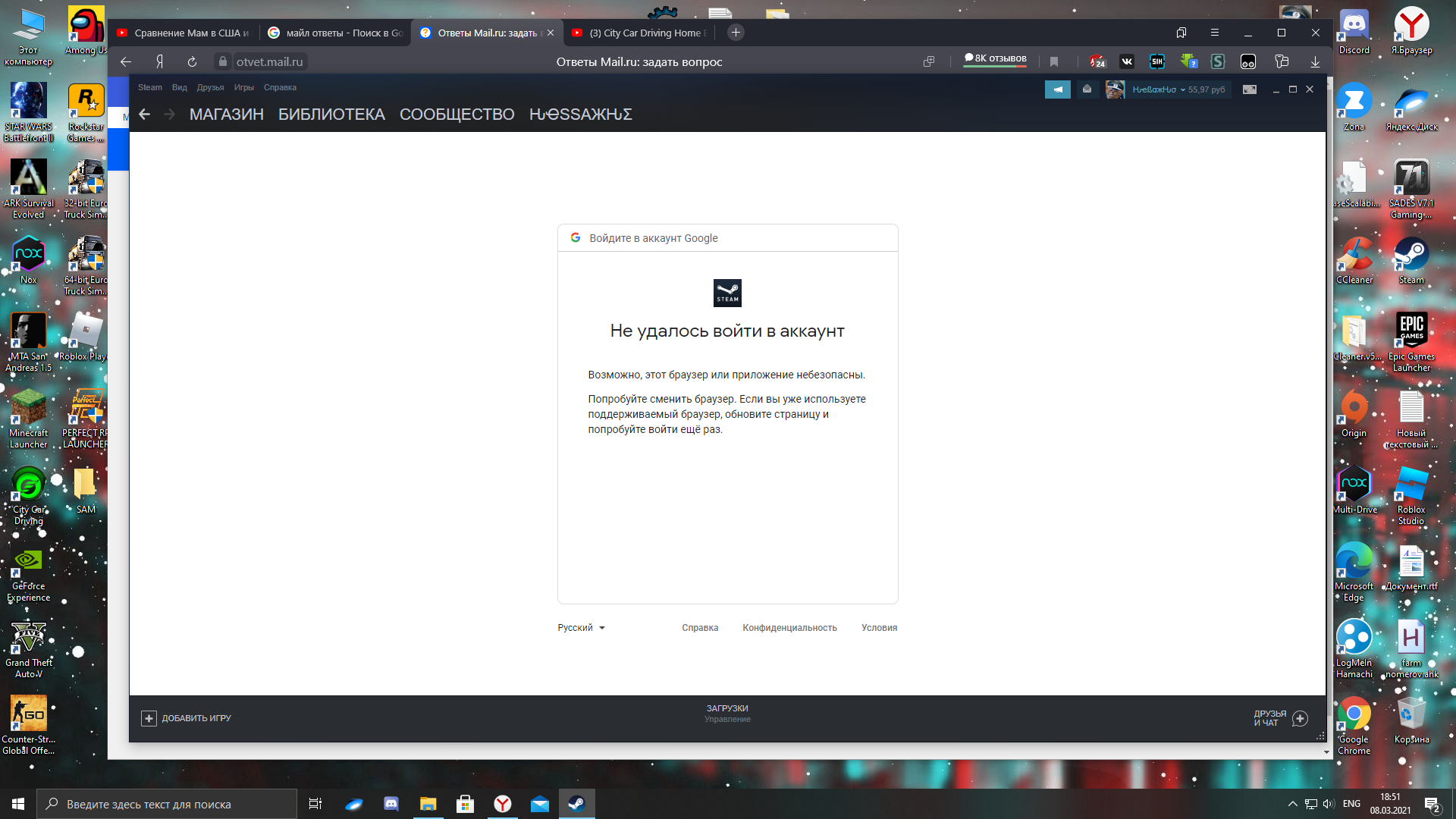Switch to майл ответы Google search tab
The height and width of the screenshot is (819, 1456).
[335, 33]
